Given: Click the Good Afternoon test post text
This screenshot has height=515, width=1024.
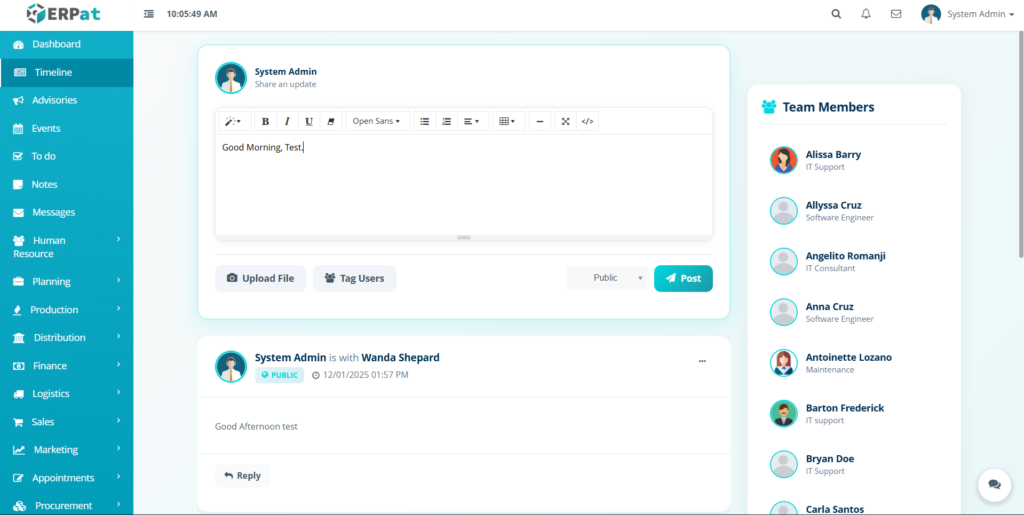Looking at the screenshot, I should [257, 426].
